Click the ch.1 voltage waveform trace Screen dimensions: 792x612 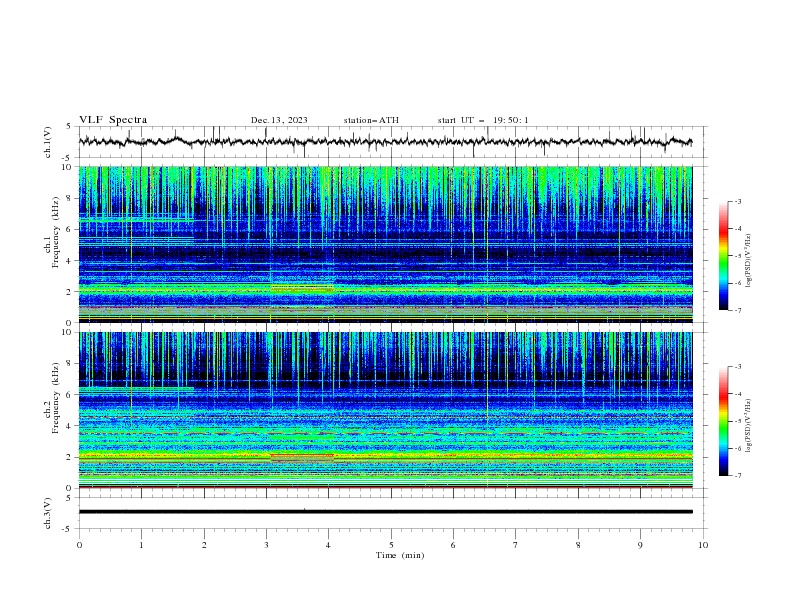click(x=385, y=142)
